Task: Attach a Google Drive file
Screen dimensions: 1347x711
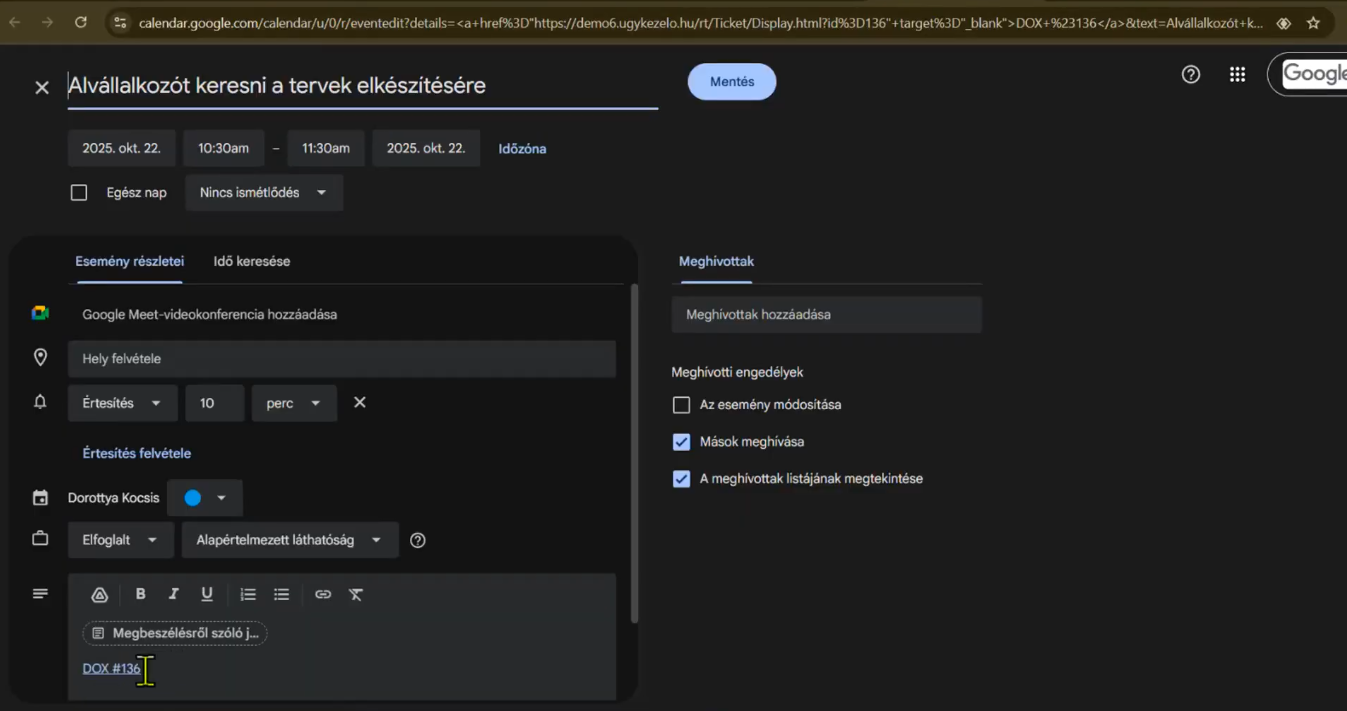Action: tap(100, 594)
